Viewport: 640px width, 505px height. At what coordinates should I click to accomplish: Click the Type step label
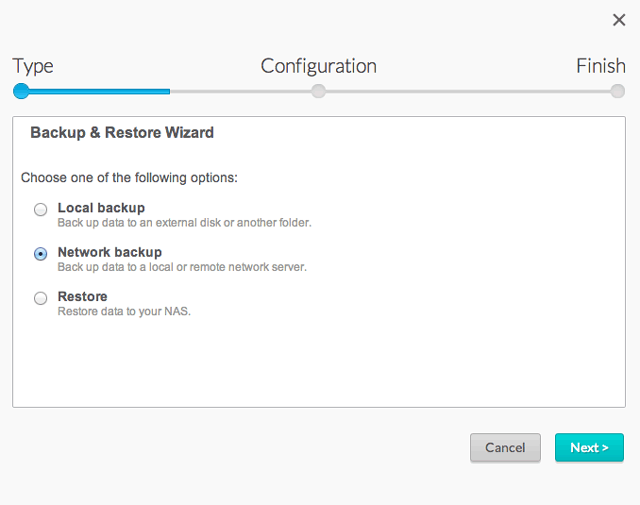click(x=33, y=66)
